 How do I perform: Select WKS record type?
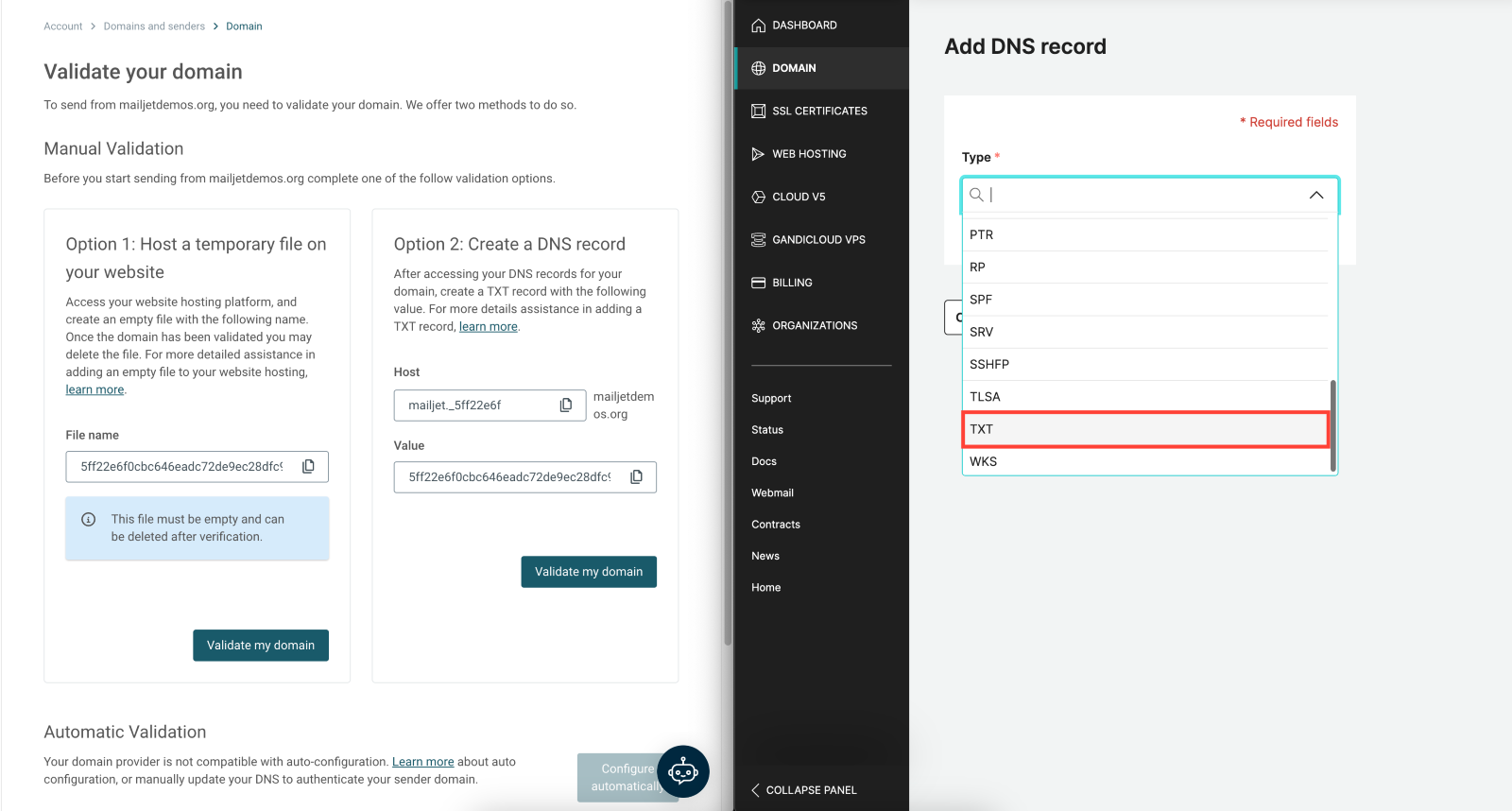1145,461
